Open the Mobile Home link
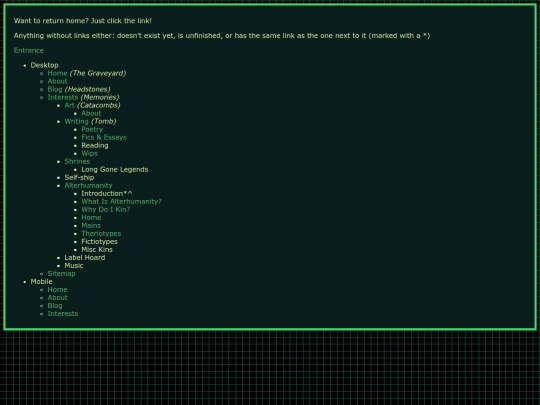Viewport: 540px width, 405px height. (57, 290)
